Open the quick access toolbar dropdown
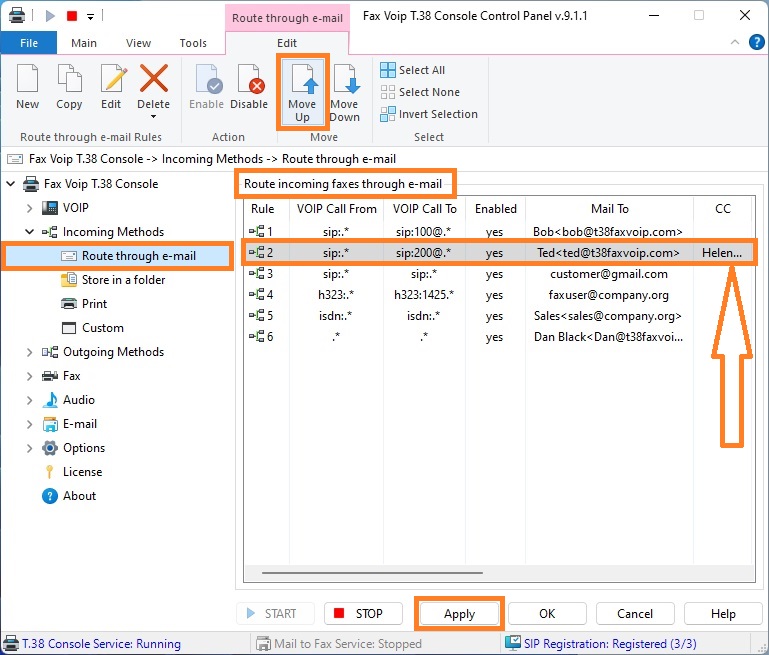 tap(90, 17)
